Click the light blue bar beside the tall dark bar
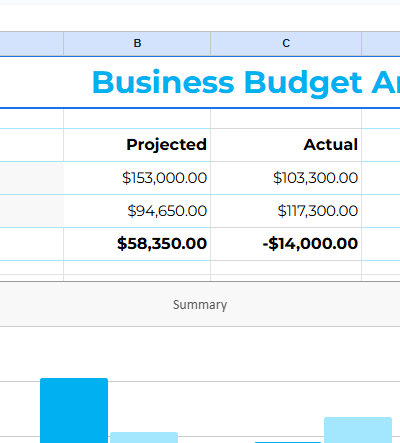This screenshot has width=400, height=443. click(144, 437)
